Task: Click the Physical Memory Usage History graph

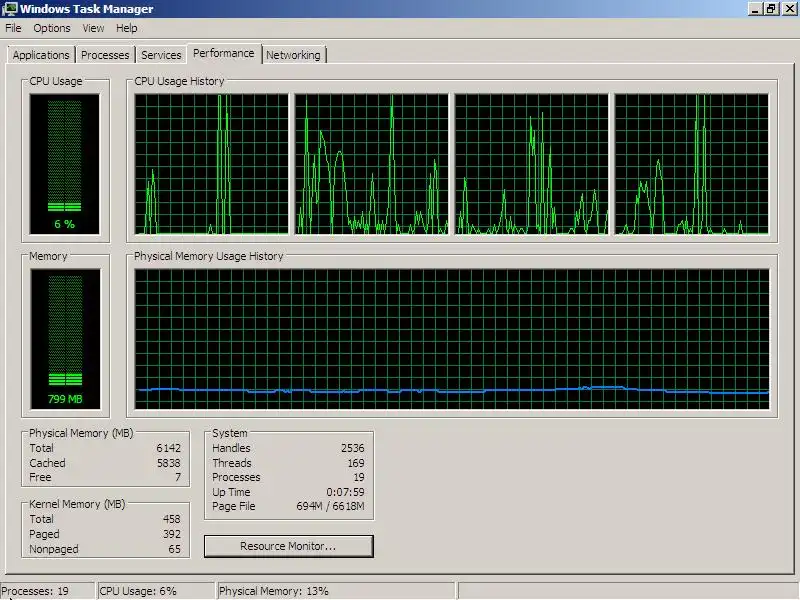Action: pyautogui.click(x=452, y=339)
